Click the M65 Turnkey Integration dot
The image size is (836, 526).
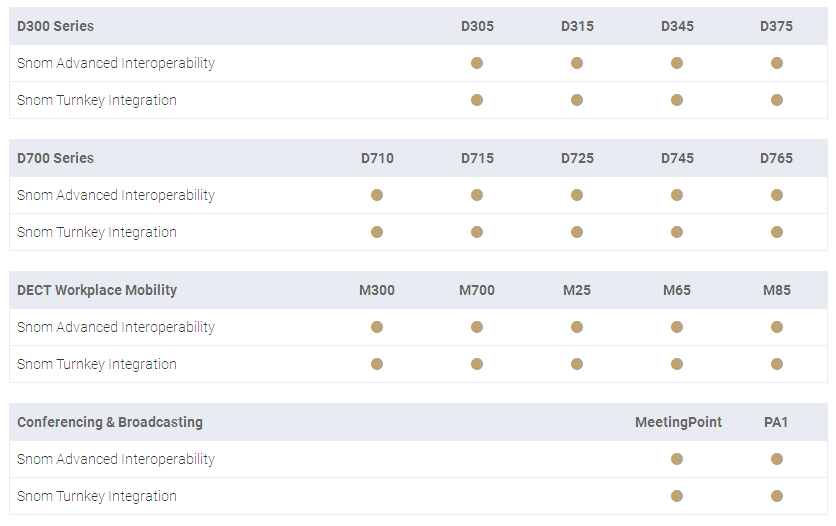coord(677,365)
